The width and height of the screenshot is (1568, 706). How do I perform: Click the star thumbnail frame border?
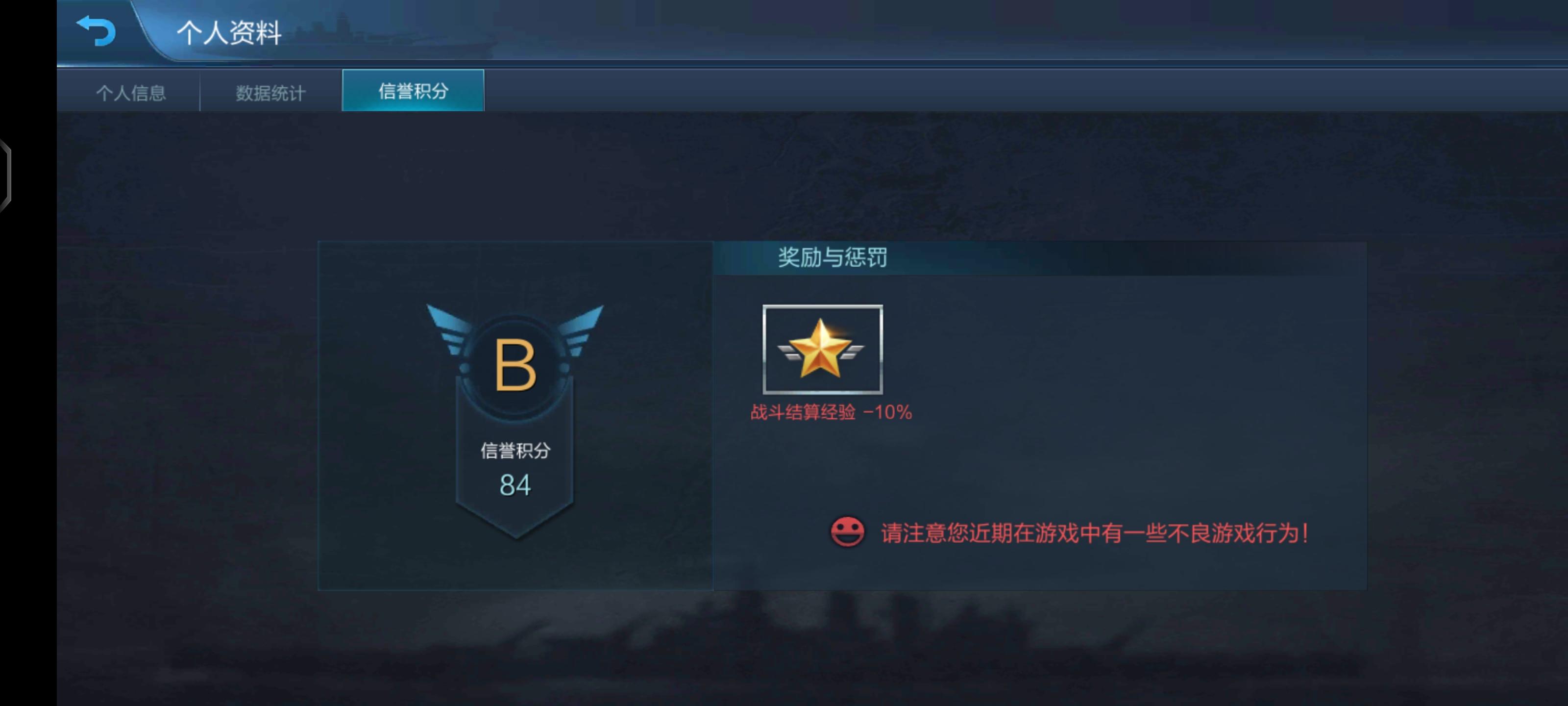823,307
